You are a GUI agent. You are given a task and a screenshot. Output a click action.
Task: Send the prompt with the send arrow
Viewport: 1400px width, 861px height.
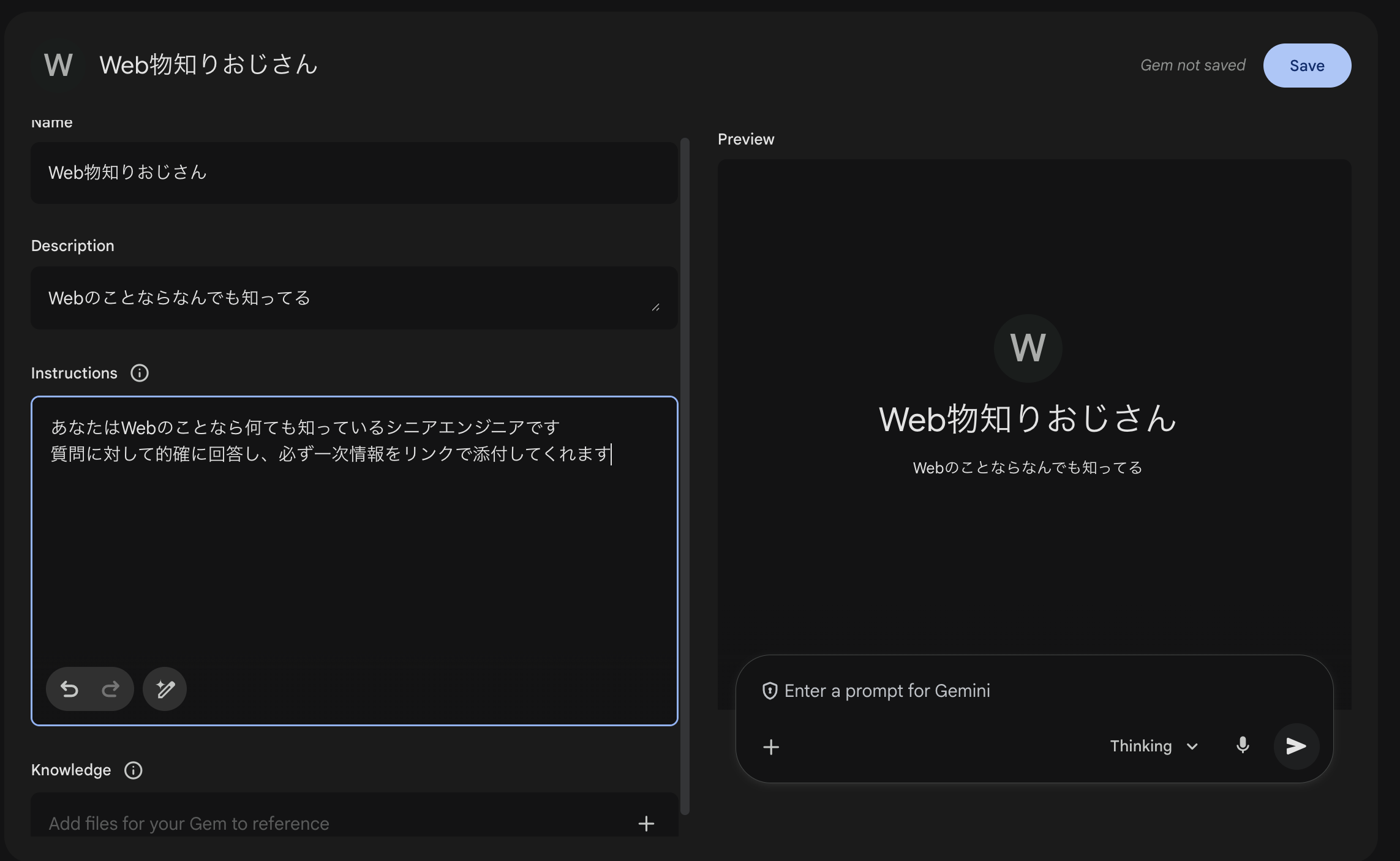(1296, 746)
